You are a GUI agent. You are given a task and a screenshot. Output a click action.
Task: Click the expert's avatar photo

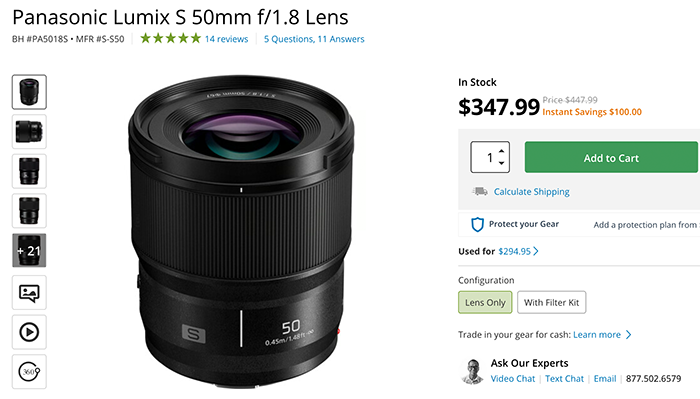(x=472, y=371)
